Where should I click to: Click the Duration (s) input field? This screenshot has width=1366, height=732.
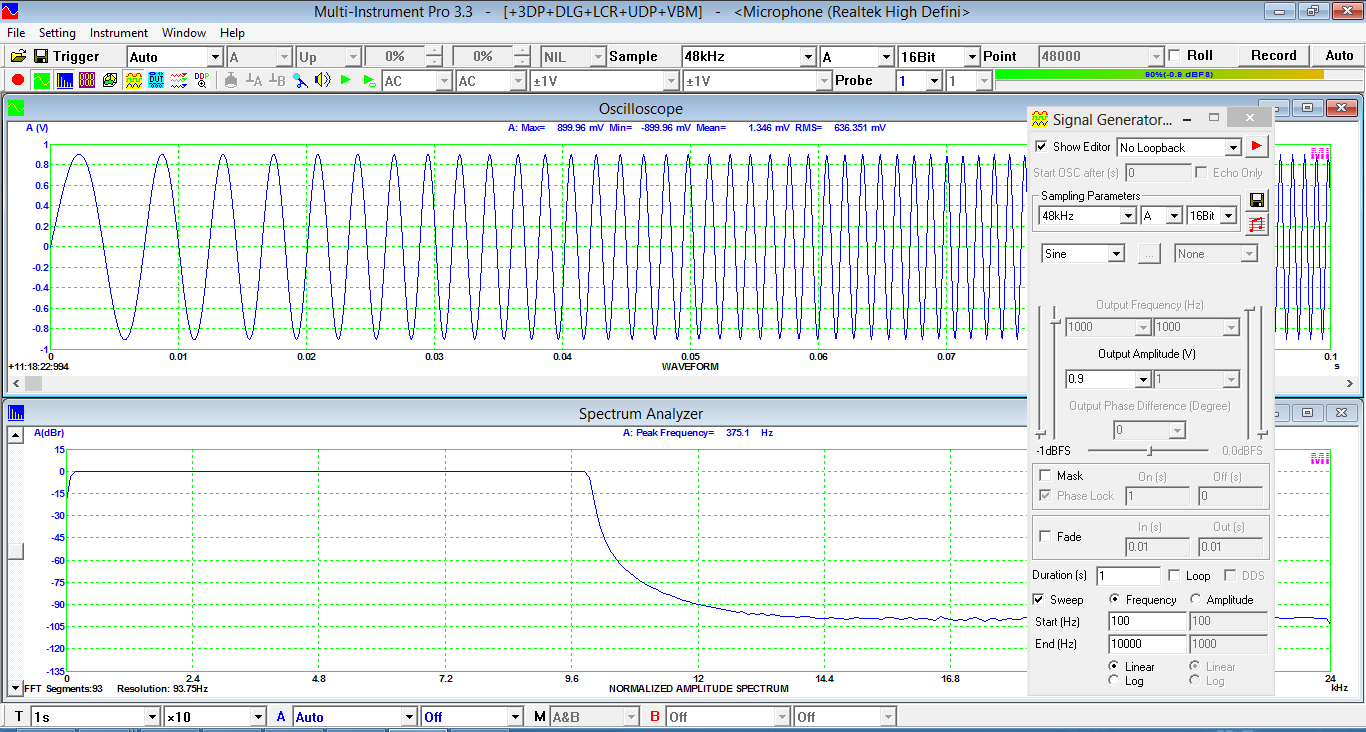[1128, 576]
